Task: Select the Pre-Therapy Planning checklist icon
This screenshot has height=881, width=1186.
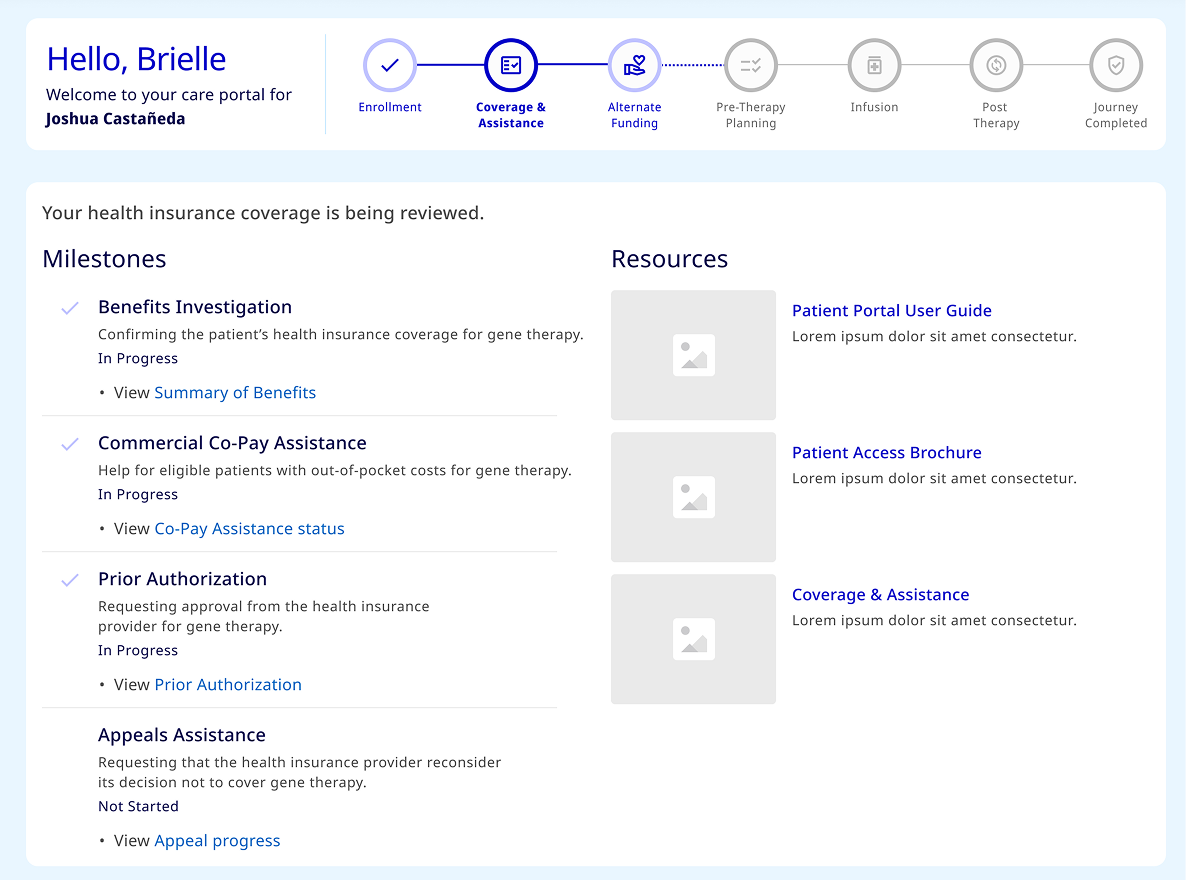Action: click(x=750, y=65)
